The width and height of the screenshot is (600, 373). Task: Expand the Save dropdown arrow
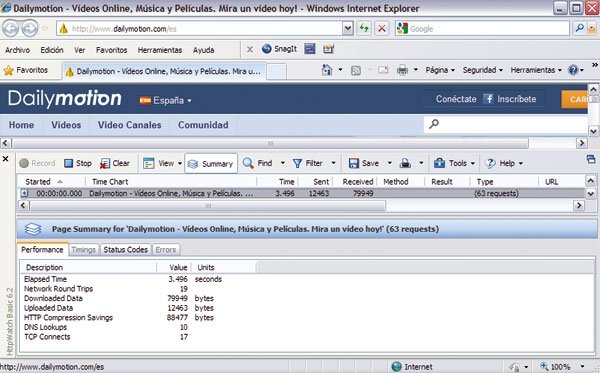[390, 163]
